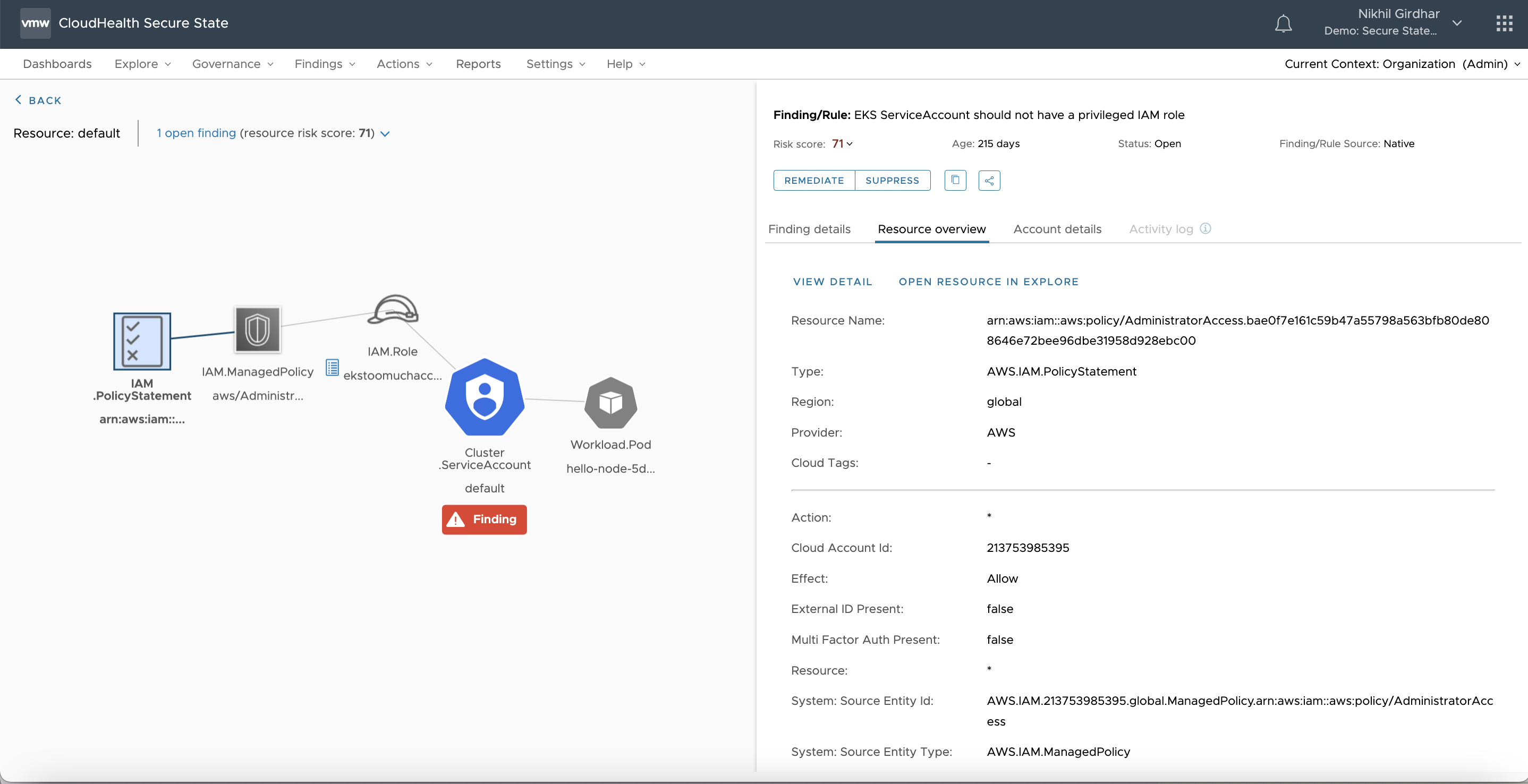The height and width of the screenshot is (784, 1528).
Task: Expand the Risk score 71 dropdown
Action: [x=842, y=143]
